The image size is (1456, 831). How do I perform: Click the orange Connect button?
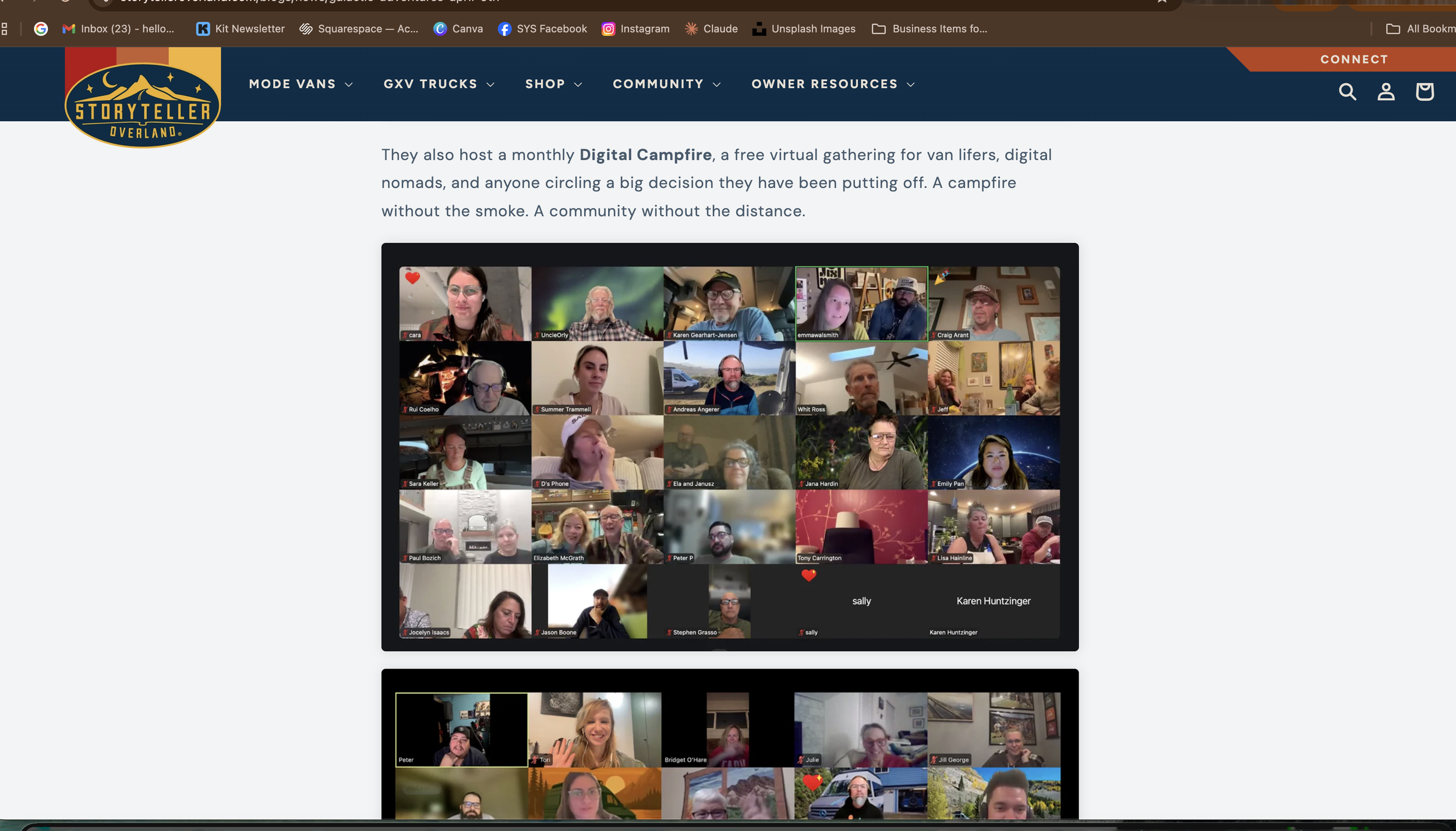1354,59
